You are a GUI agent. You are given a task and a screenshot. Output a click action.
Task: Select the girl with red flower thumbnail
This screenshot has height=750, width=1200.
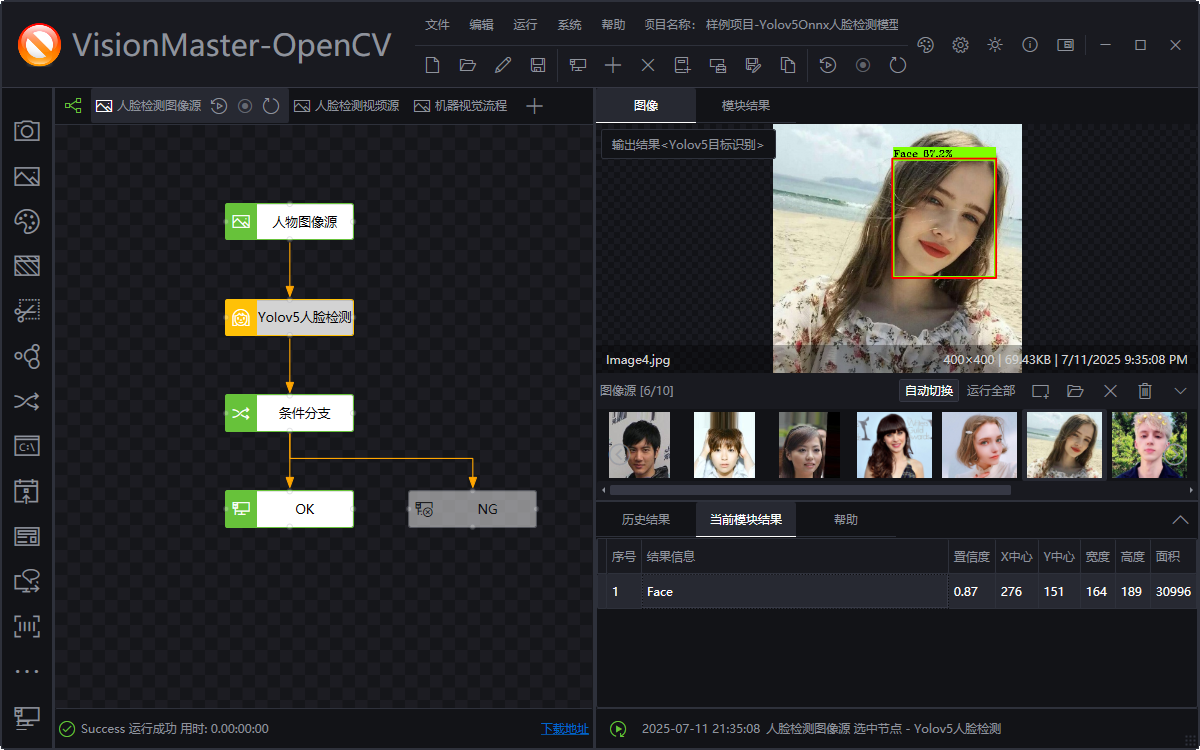pyautogui.click(x=1064, y=444)
